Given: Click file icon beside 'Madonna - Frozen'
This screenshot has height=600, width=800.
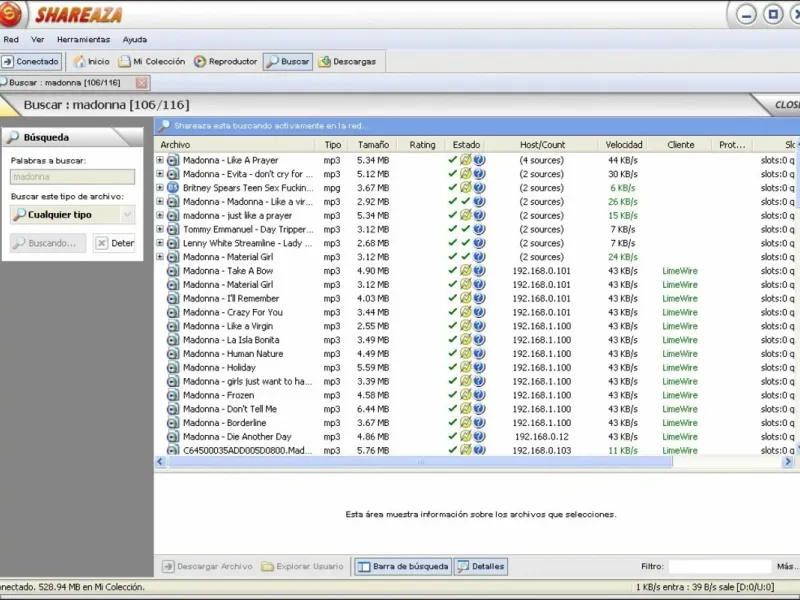Looking at the screenshot, I should click(x=172, y=395).
